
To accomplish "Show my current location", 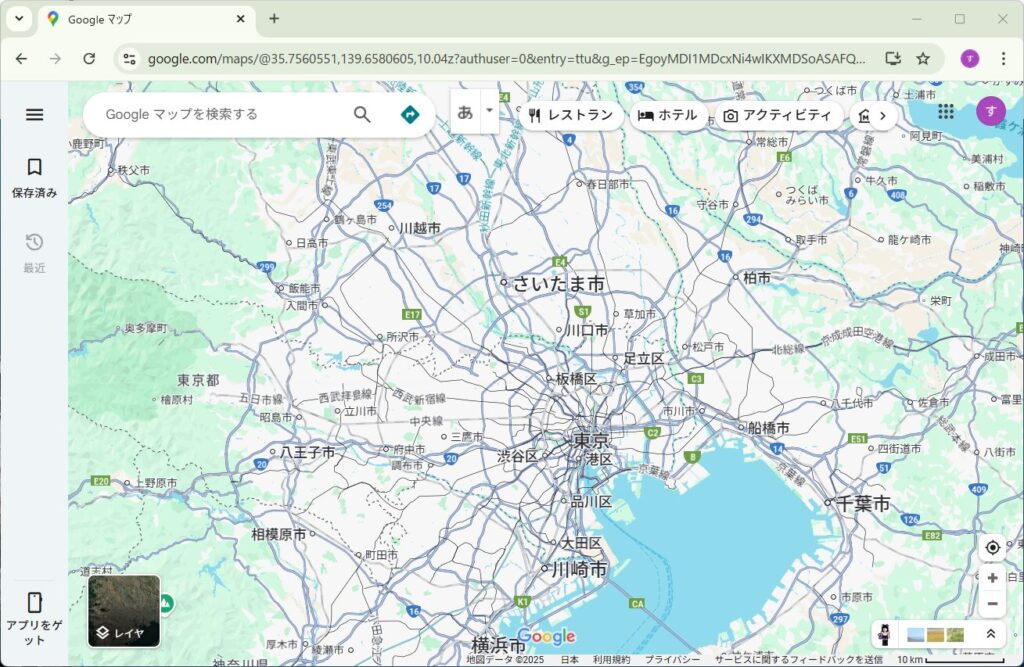I will click(993, 547).
